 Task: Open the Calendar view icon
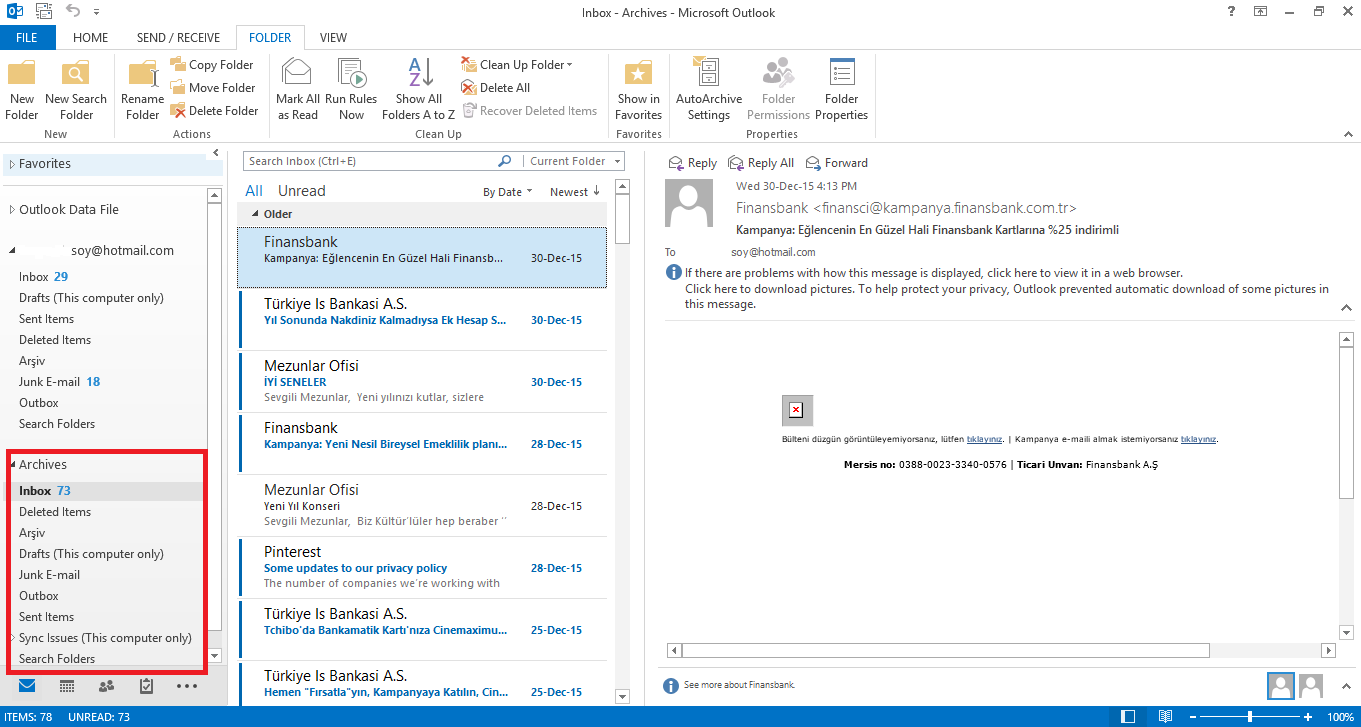pos(66,686)
